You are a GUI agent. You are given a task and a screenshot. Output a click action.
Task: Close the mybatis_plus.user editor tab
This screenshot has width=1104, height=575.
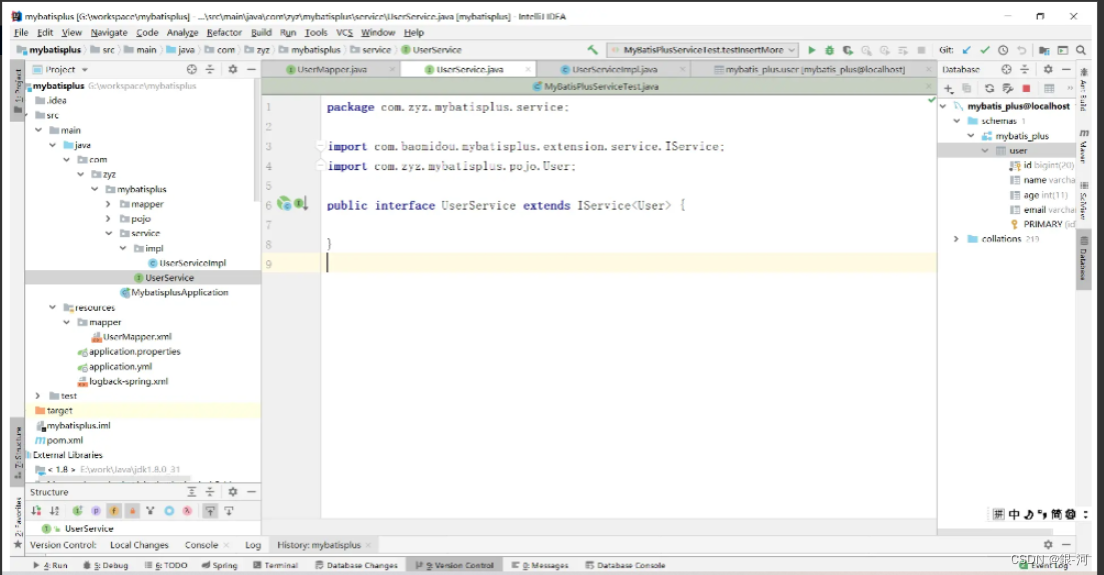point(928,70)
